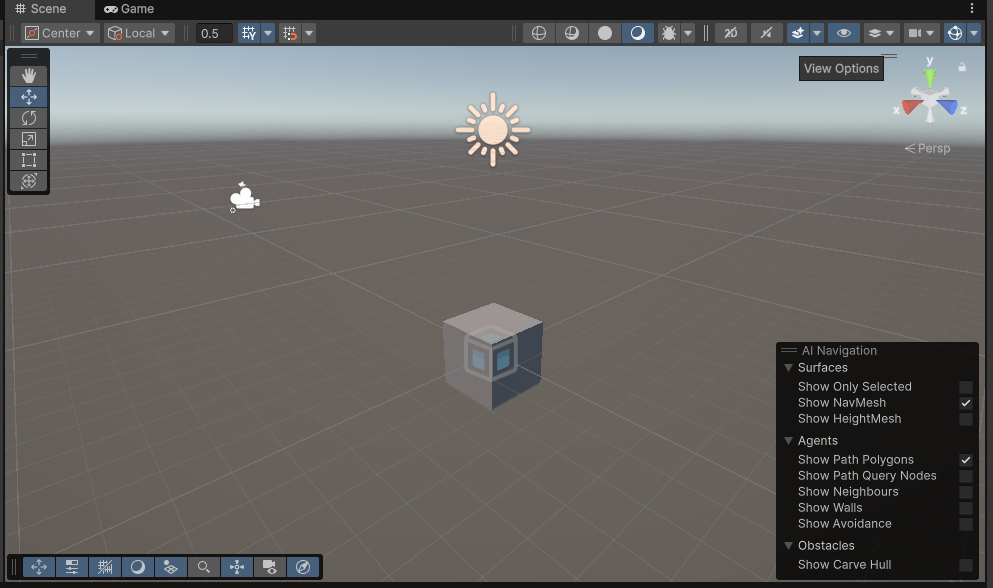The width and height of the screenshot is (993, 588).
Task: Select the combined Transform tool
Action: [28, 181]
